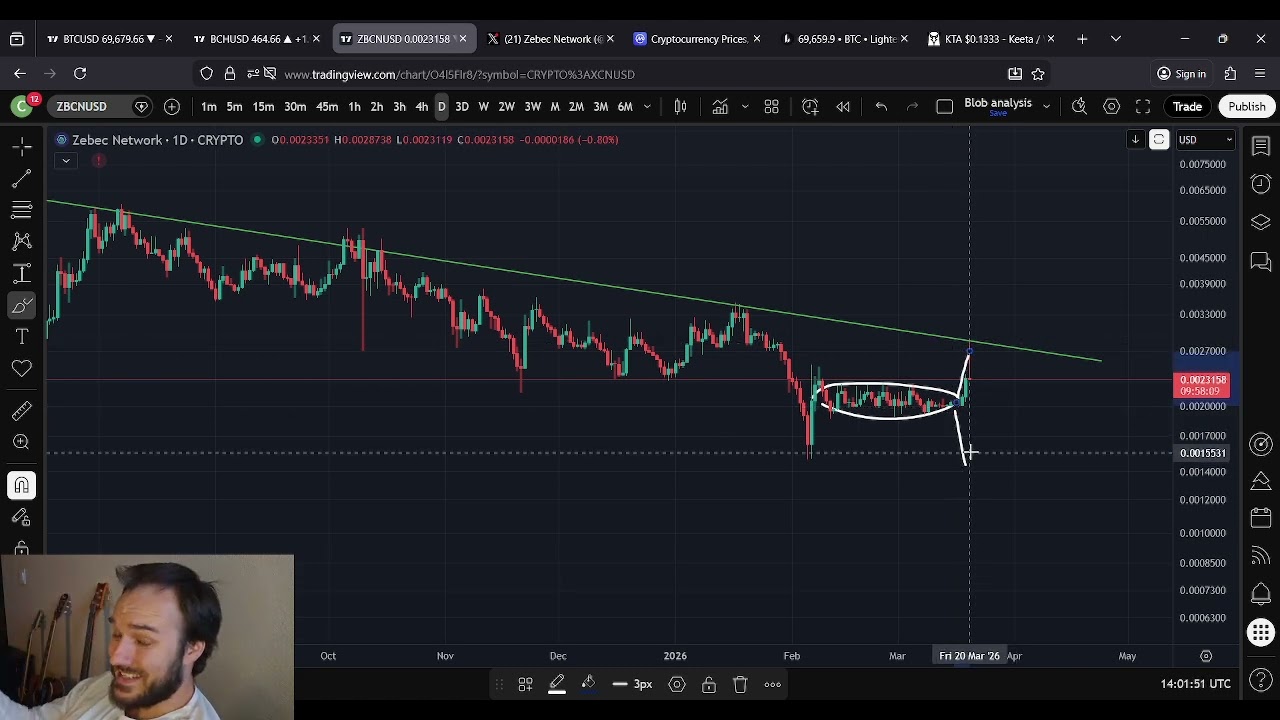Viewport: 1280px width, 720px height.
Task: Click Sign in in the browser toolbar
Action: point(1181,74)
